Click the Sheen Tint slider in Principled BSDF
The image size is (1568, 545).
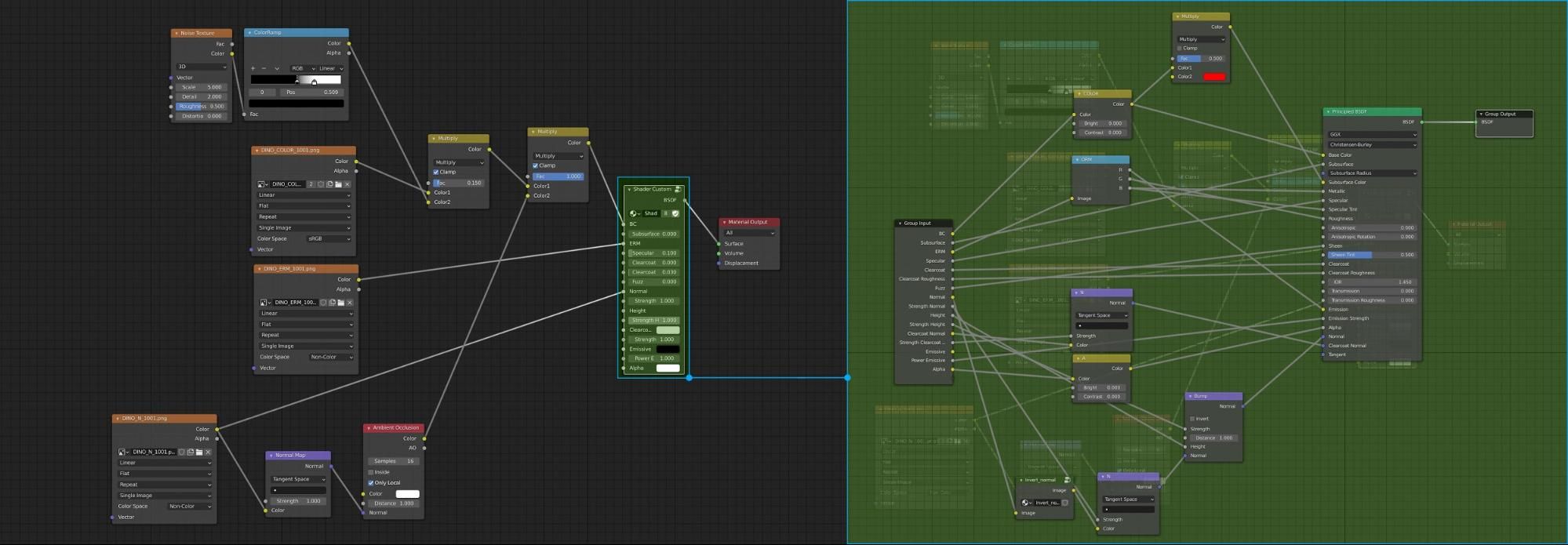click(1372, 255)
